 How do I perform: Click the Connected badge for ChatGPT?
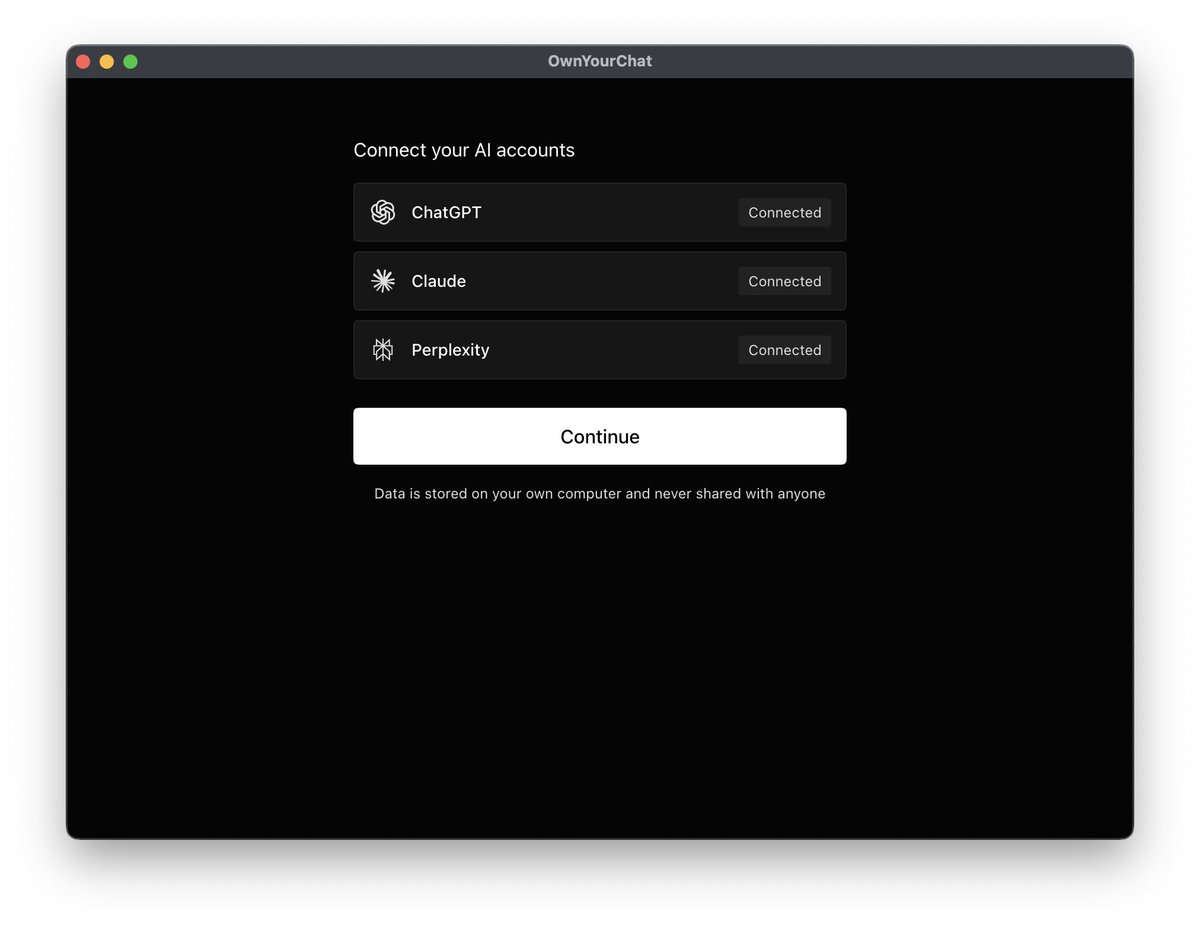click(785, 212)
